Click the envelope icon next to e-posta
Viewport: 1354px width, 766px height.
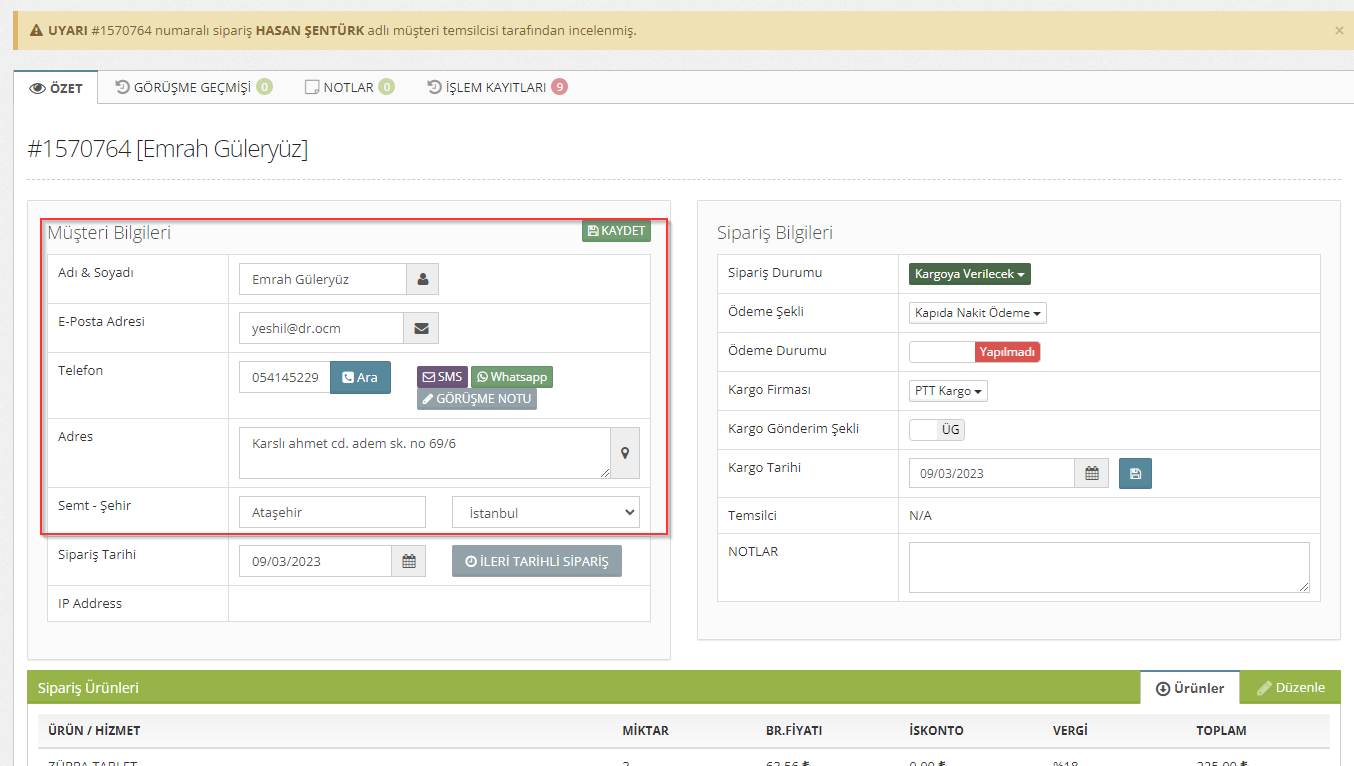pyautogui.click(x=421, y=328)
